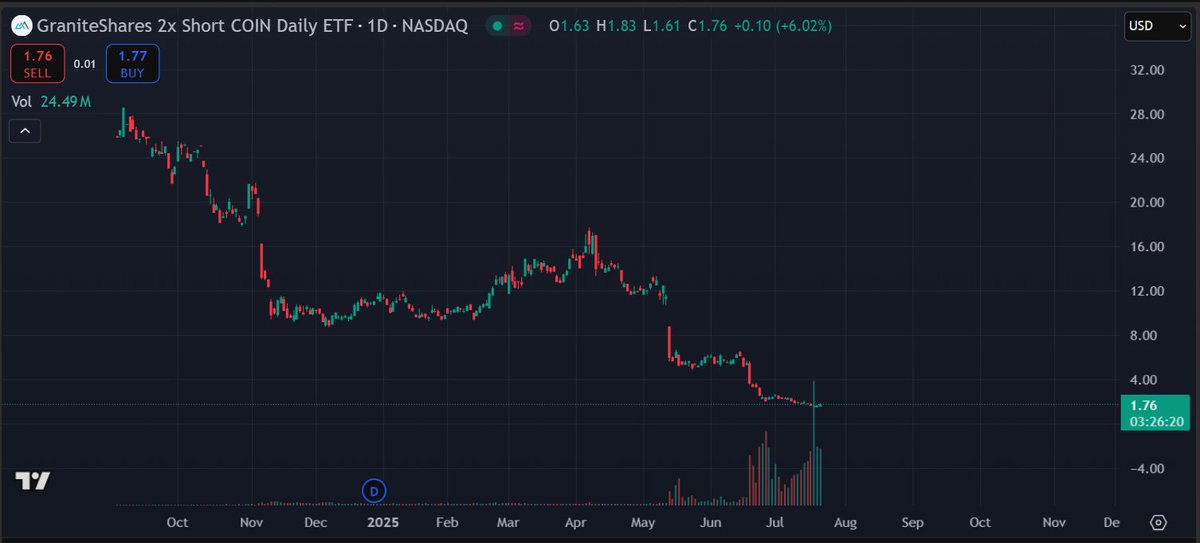Viewport: 1200px width, 543px height.
Task: Click the Apr label on the time axis
Action: point(575,522)
